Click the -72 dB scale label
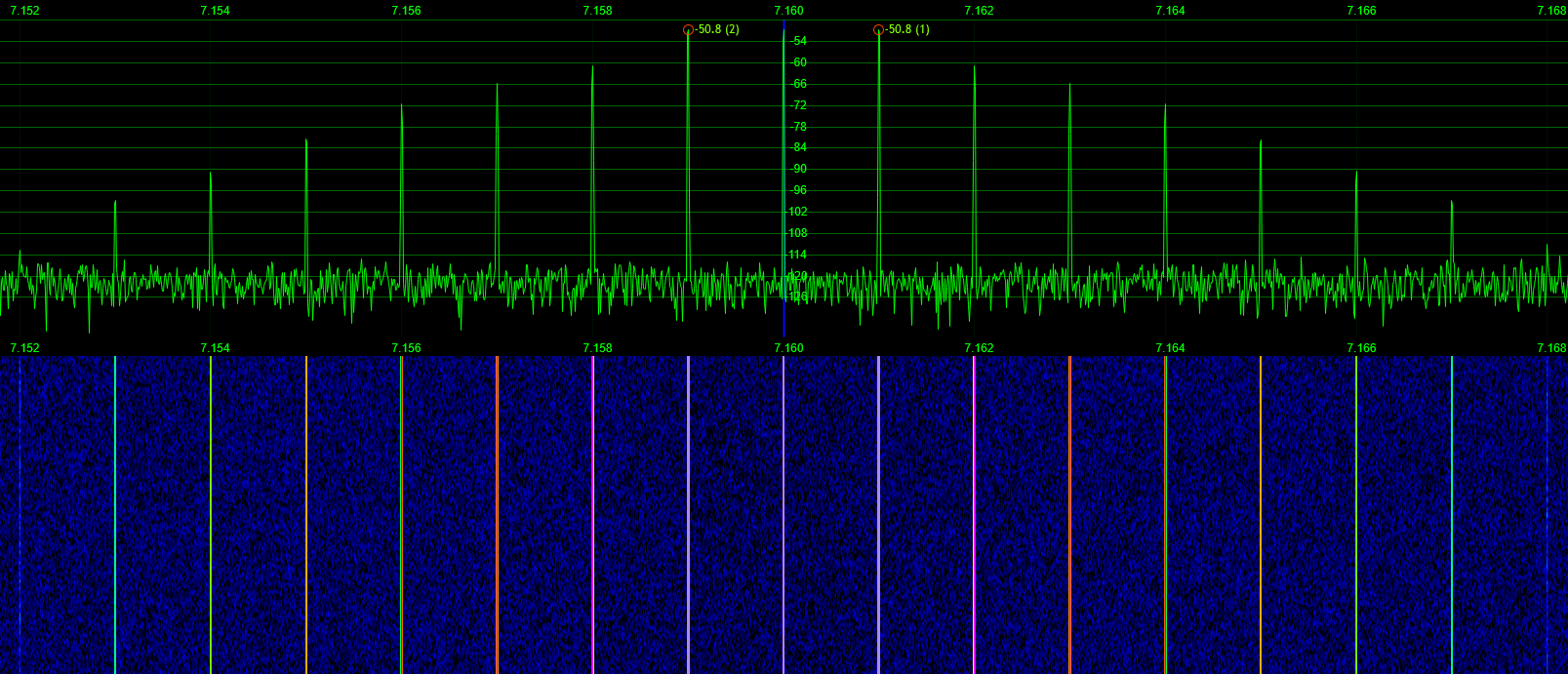This screenshot has height=674, width=1568. [797, 105]
